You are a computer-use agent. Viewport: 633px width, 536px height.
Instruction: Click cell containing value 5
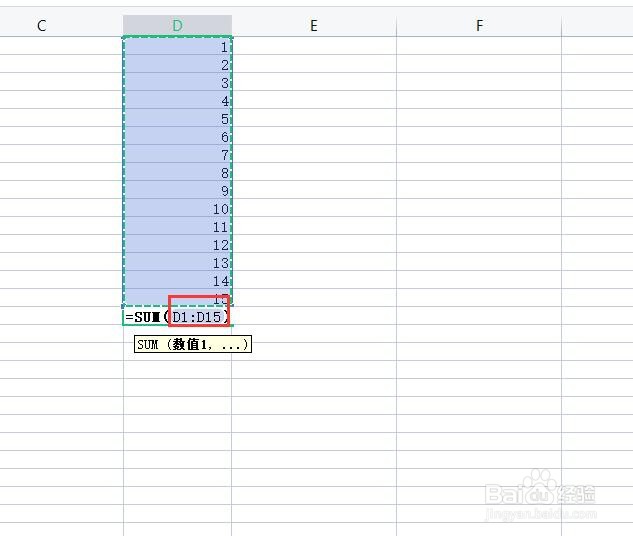(x=177, y=118)
